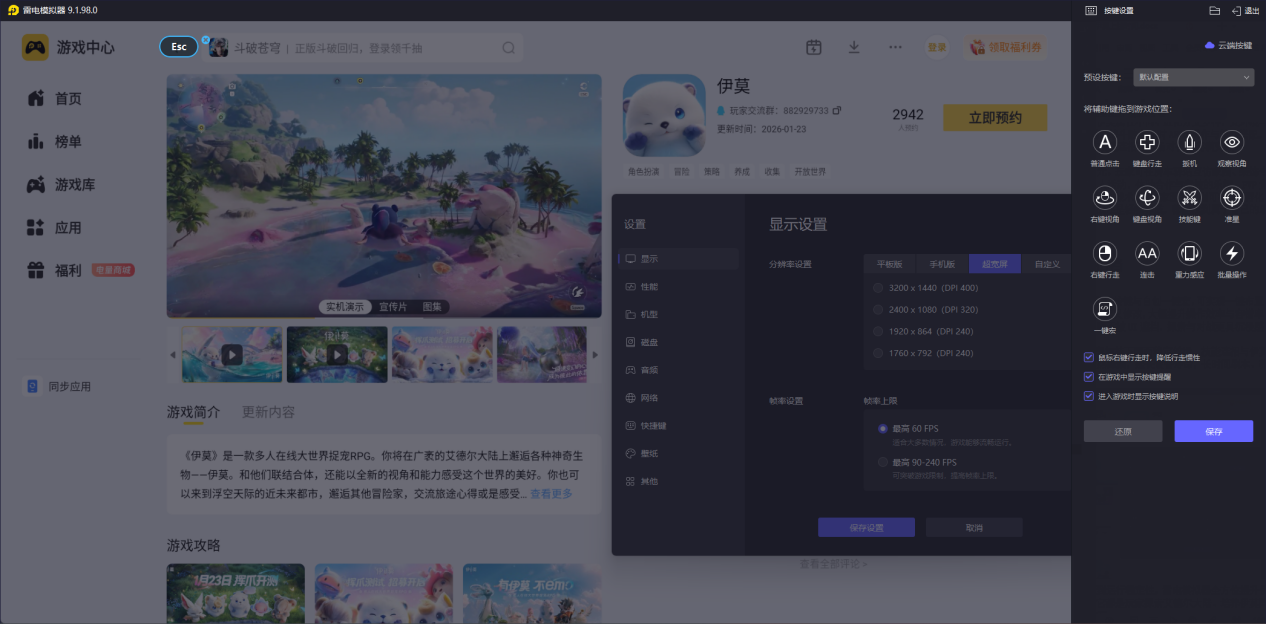Click the right arrow of thumbnail strip
The width and height of the screenshot is (1266, 624).
(596, 355)
